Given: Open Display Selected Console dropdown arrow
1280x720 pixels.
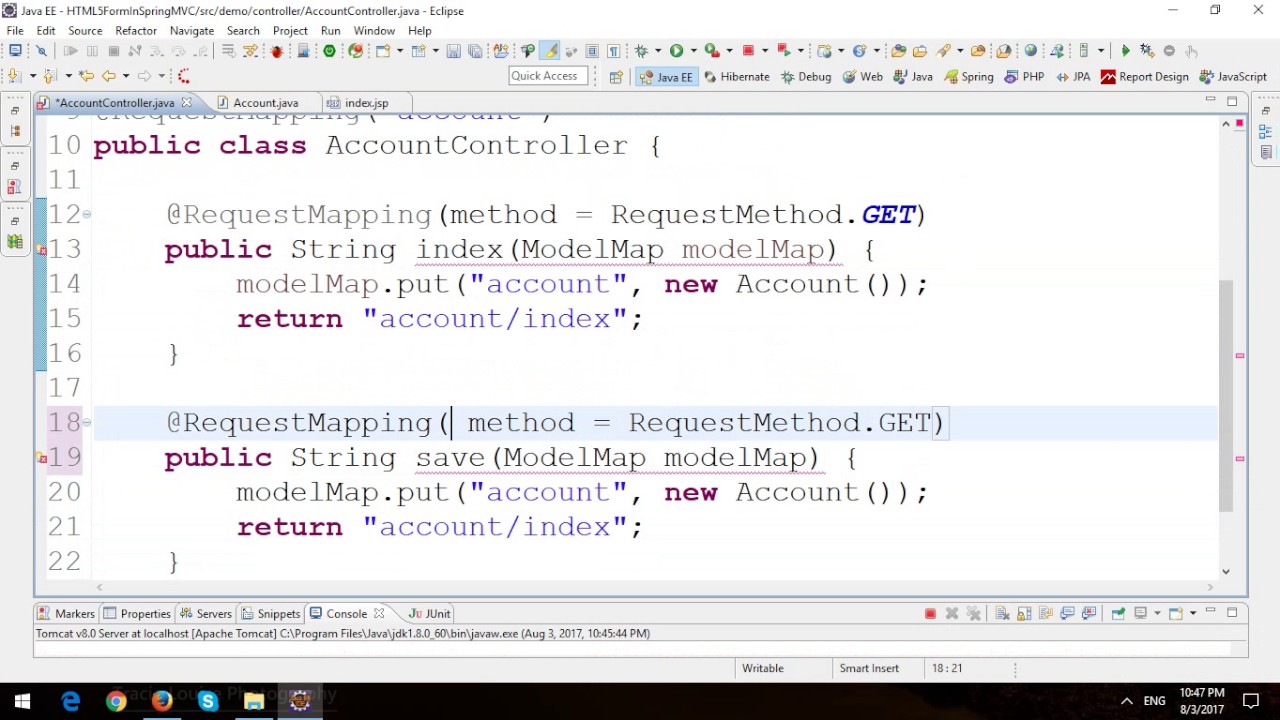Looking at the screenshot, I should point(1157,613).
